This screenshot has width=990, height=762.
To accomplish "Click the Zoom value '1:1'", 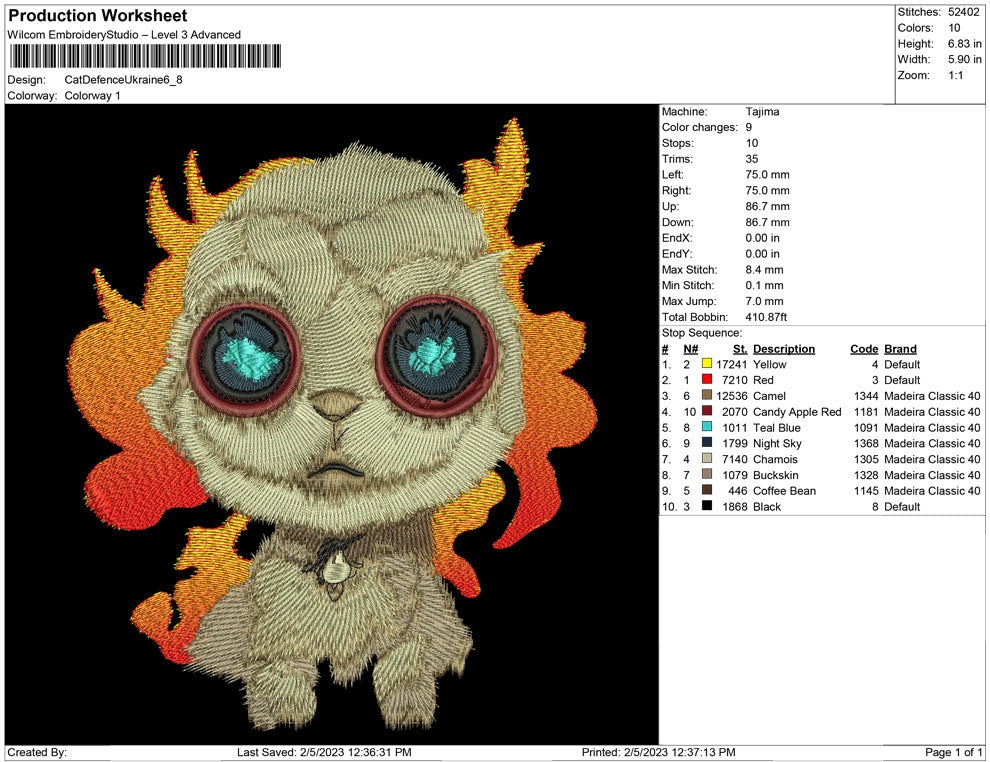I will tap(955, 75).
